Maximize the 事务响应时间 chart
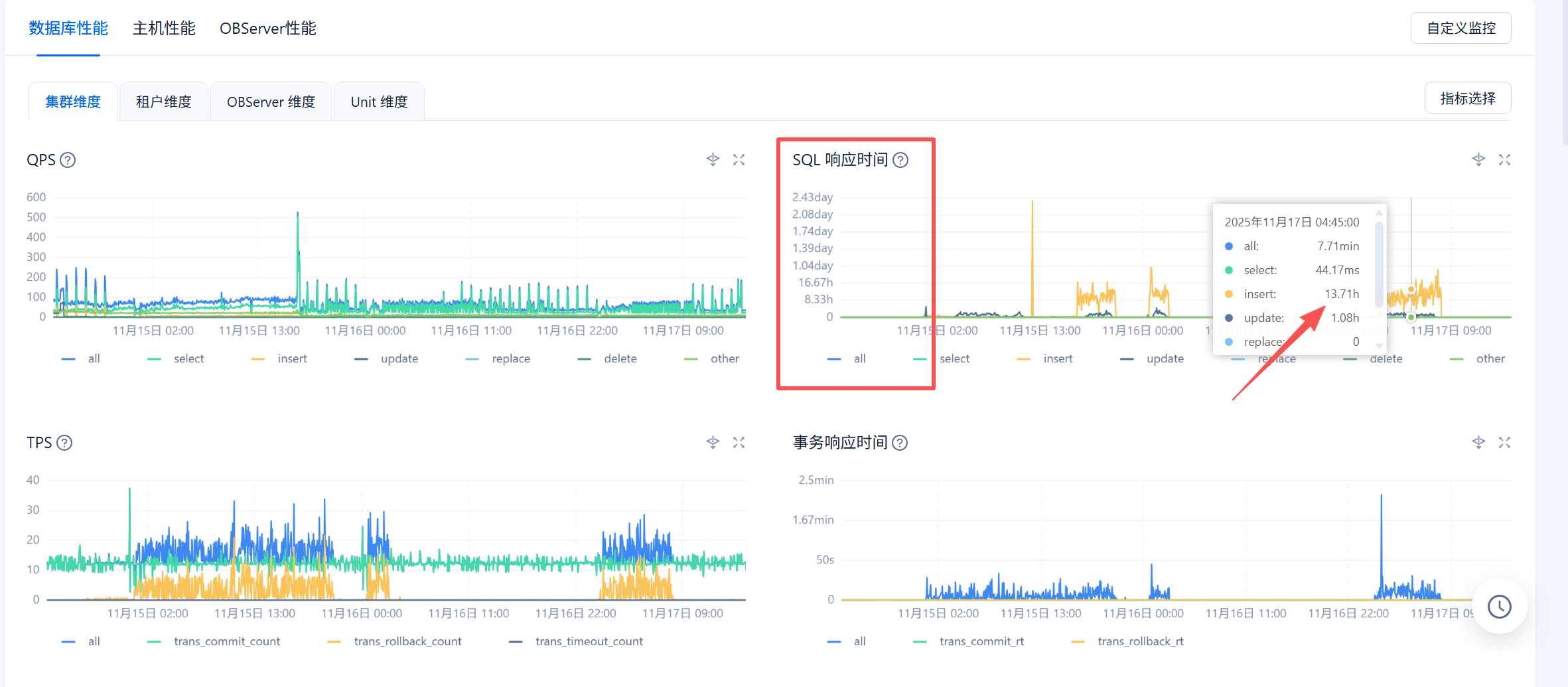Image resolution: width=1568 pixels, height=687 pixels. coord(1504,443)
